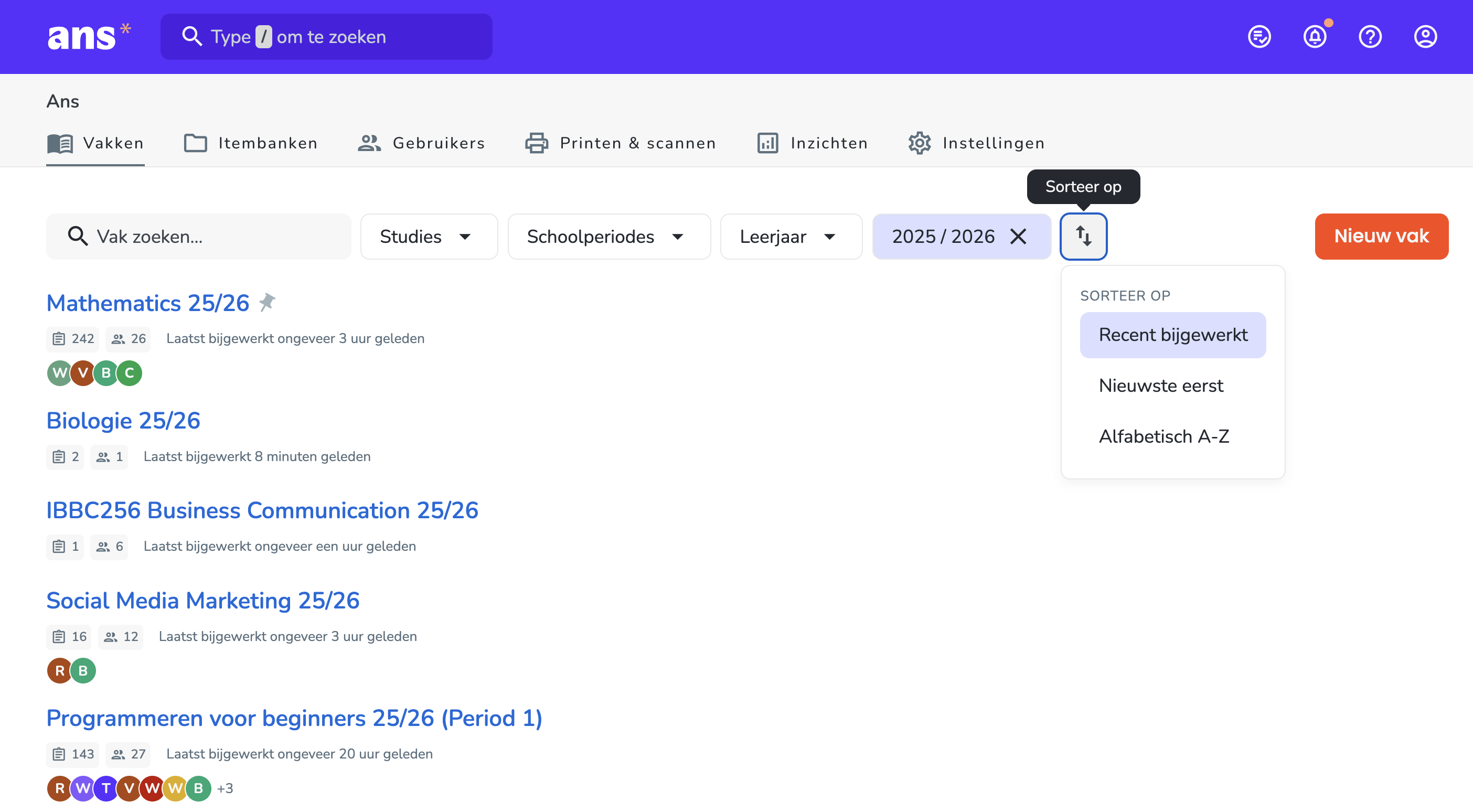Click the +3 more users indicator

pyautogui.click(x=225, y=788)
